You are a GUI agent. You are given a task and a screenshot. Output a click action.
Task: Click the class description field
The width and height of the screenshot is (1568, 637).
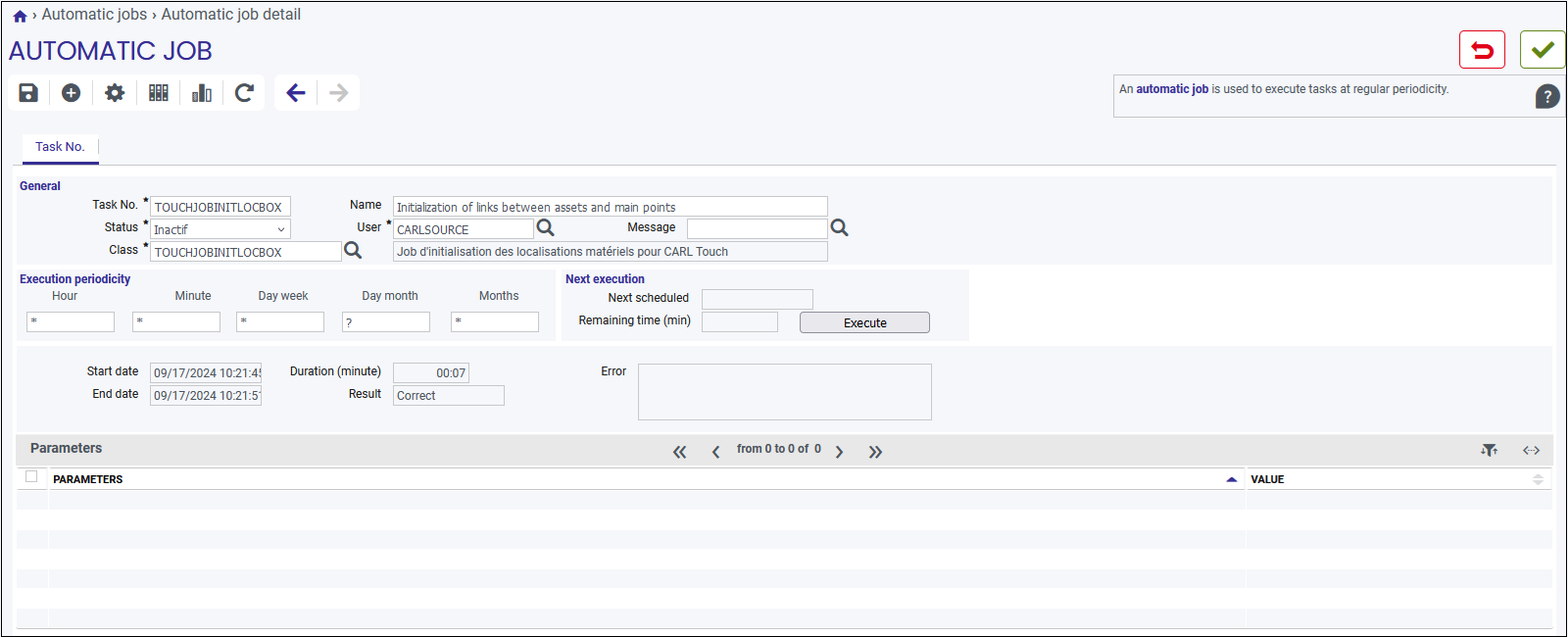611,252
